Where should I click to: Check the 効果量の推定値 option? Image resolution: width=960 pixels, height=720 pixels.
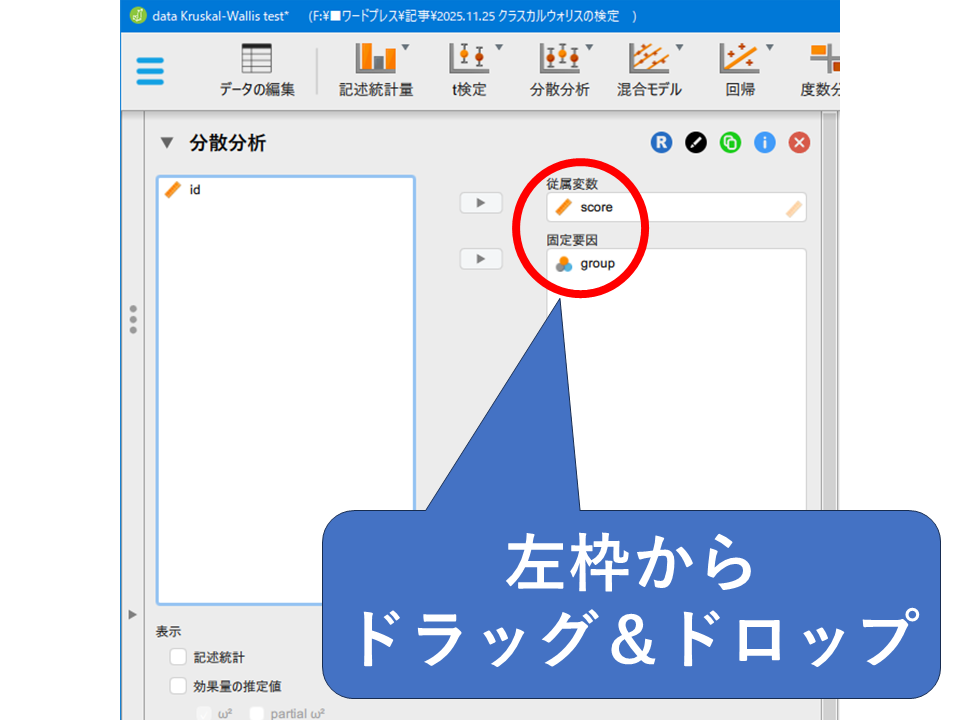point(179,686)
